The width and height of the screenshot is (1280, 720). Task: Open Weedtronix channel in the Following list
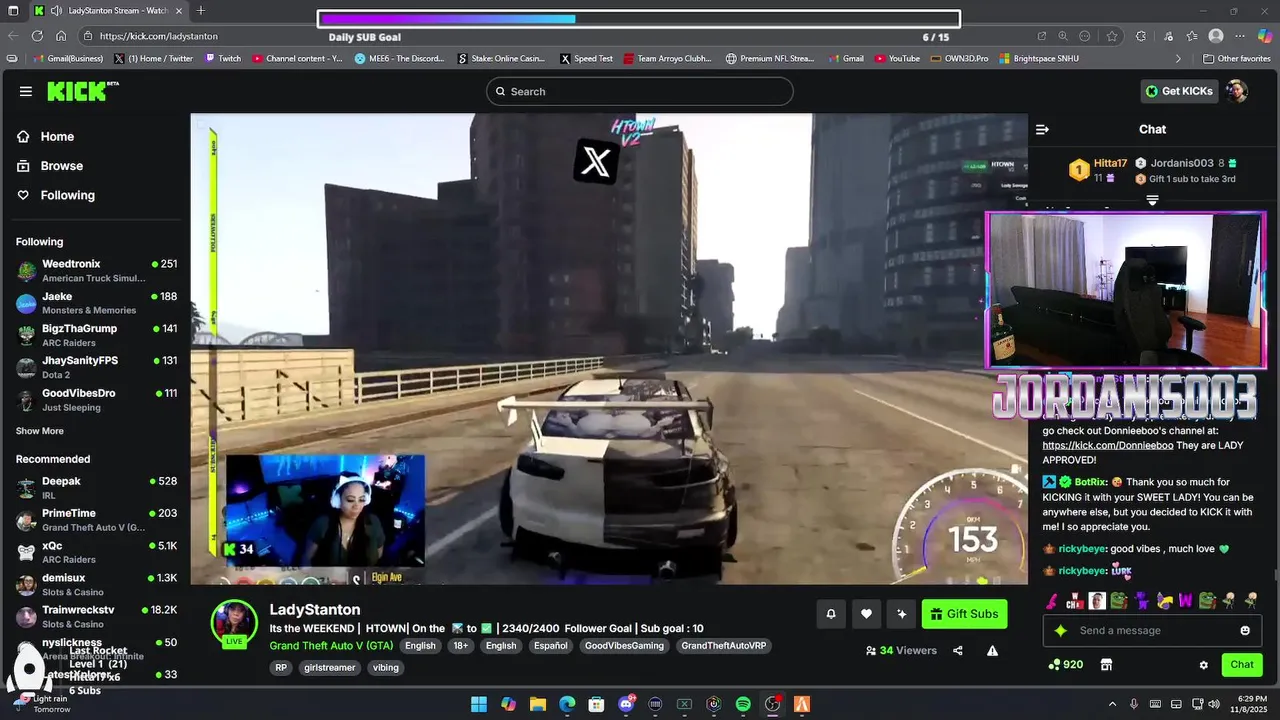pos(96,270)
